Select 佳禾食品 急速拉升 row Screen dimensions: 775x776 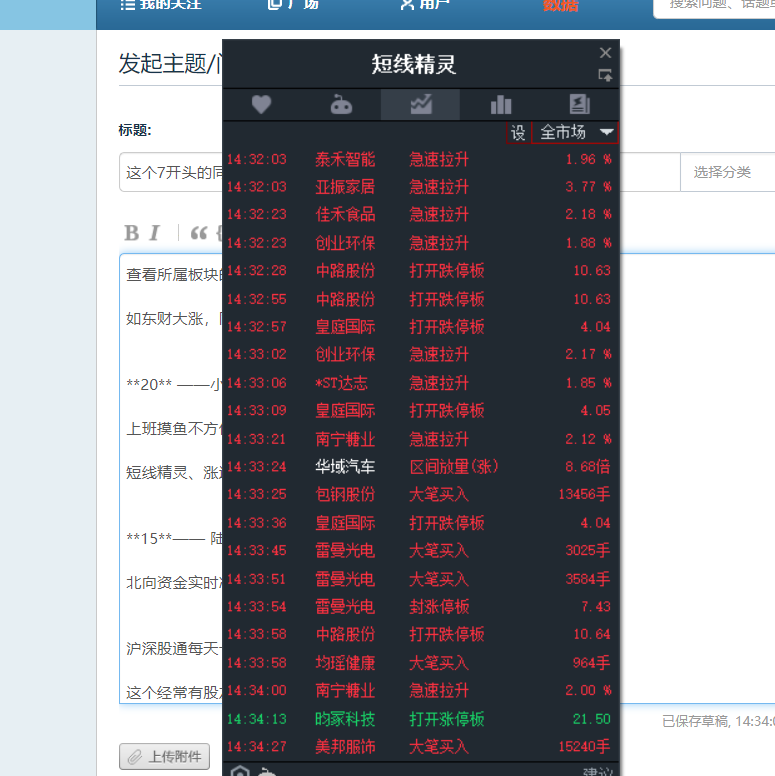click(x=420, y=215)
